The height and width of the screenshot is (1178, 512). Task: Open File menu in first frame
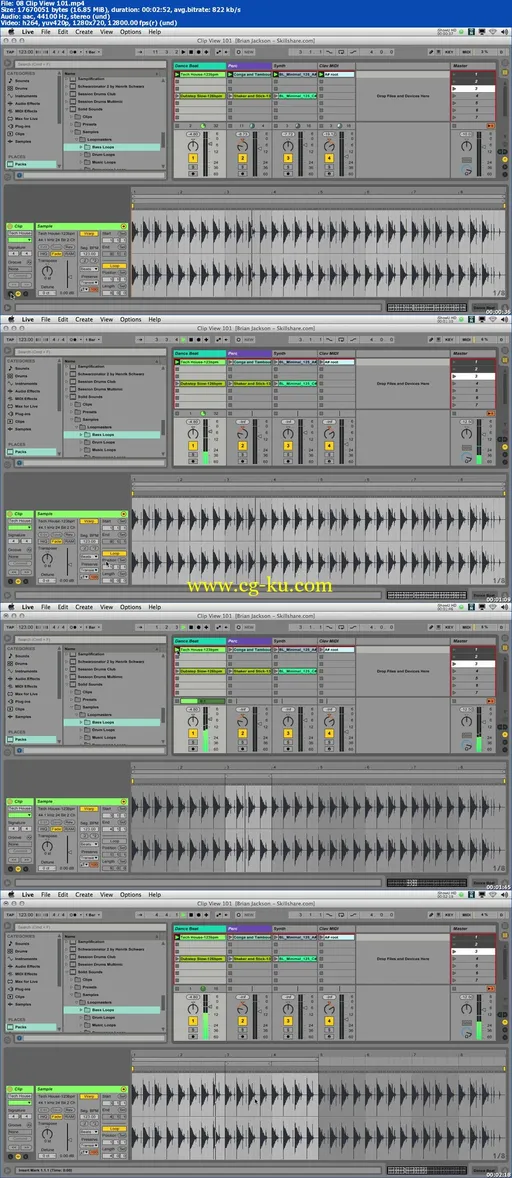tap(46, 32)
